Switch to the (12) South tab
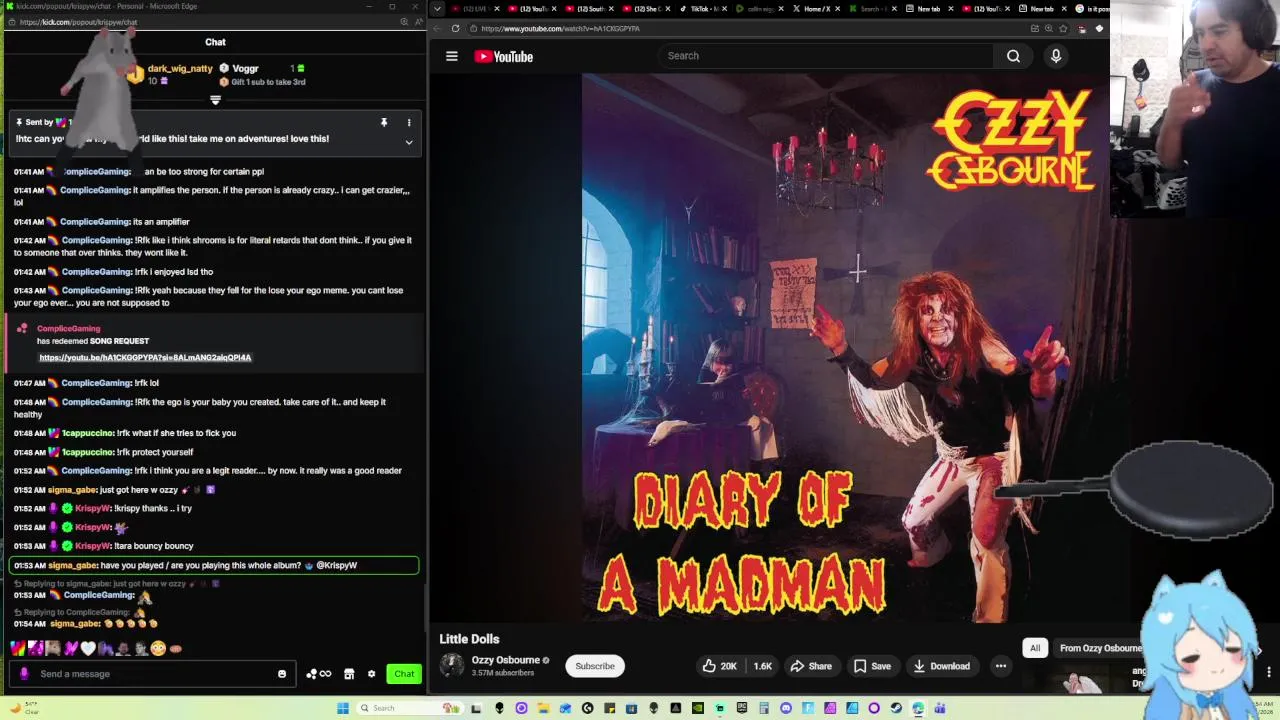Screen dimensions: 1280x720 coord(589,9)
